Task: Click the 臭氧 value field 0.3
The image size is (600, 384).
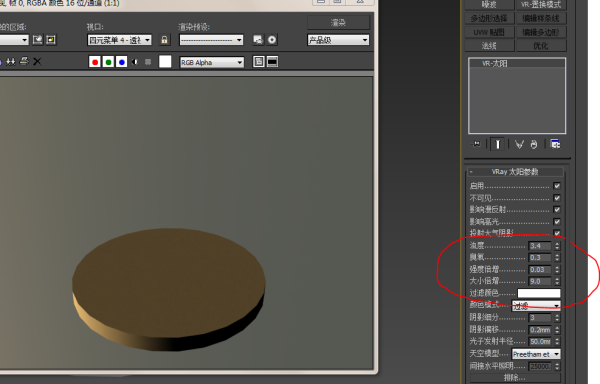Action: 540,257
